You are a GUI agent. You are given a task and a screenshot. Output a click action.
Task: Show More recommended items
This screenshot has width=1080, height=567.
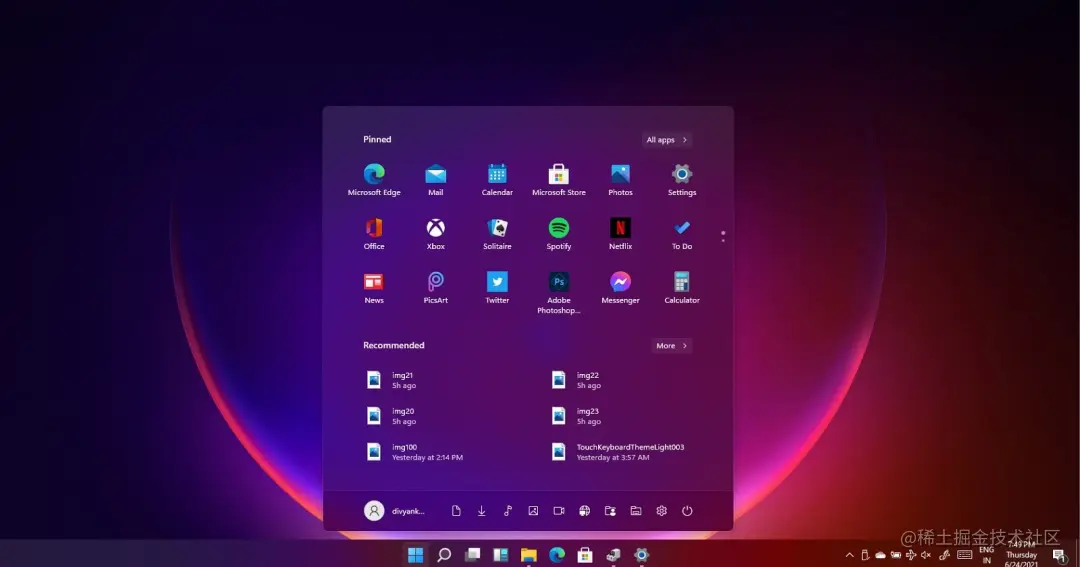pos(672,346)
